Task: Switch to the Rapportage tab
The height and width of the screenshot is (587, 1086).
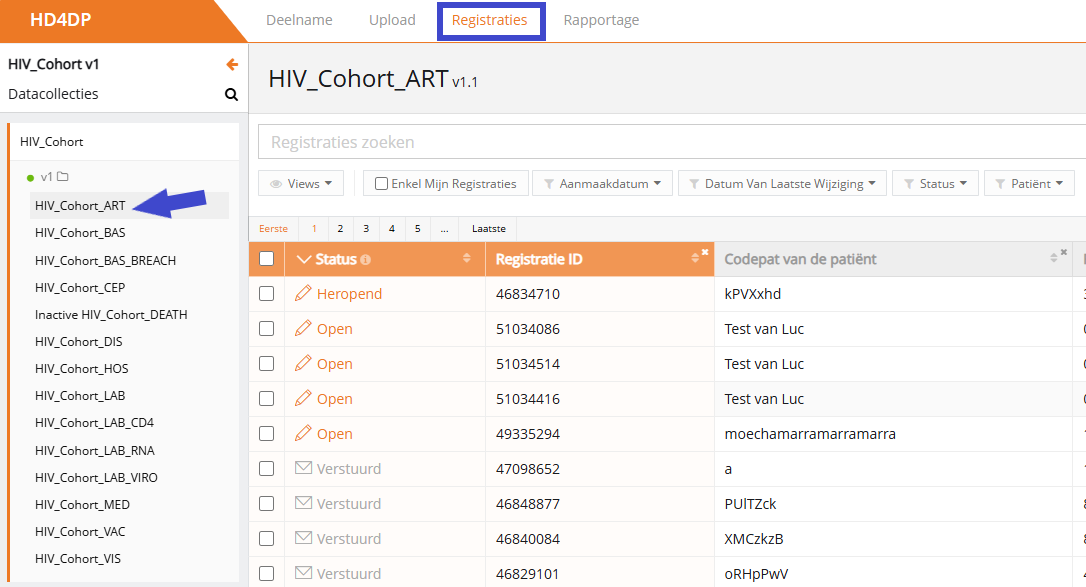Action: pos(601,20)
